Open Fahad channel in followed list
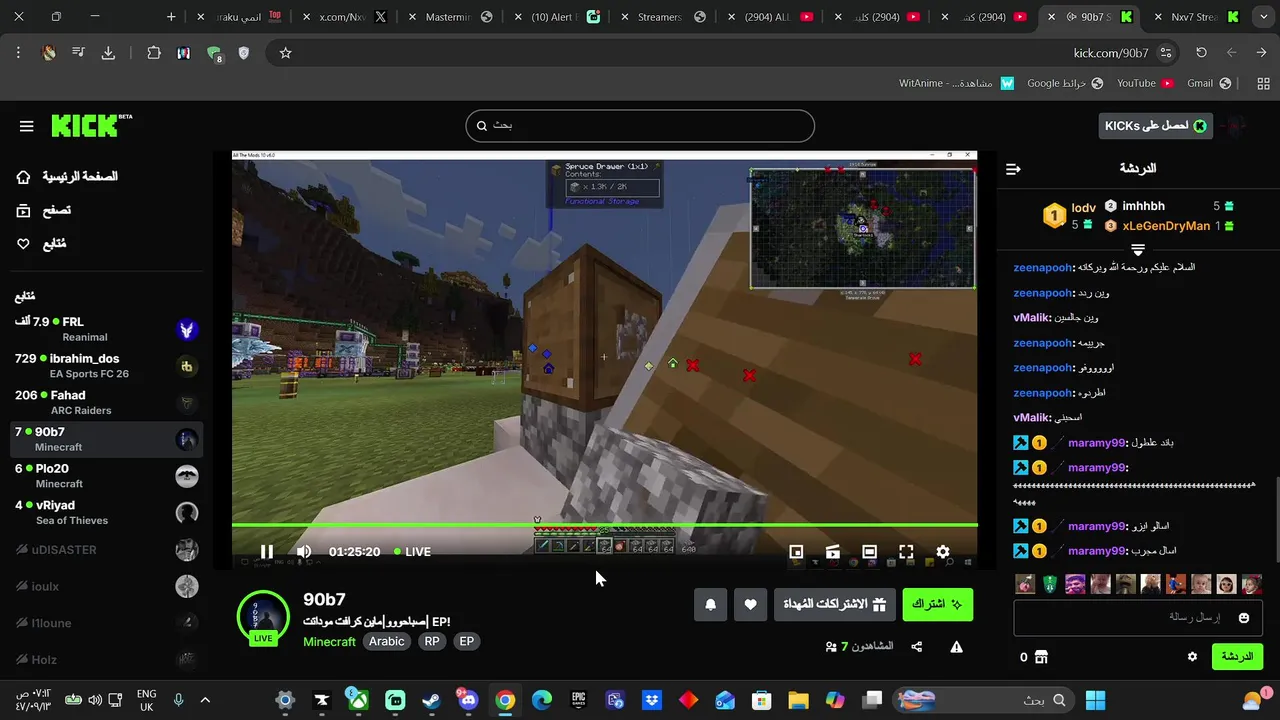1280x720 pixels. click(106, 402)
